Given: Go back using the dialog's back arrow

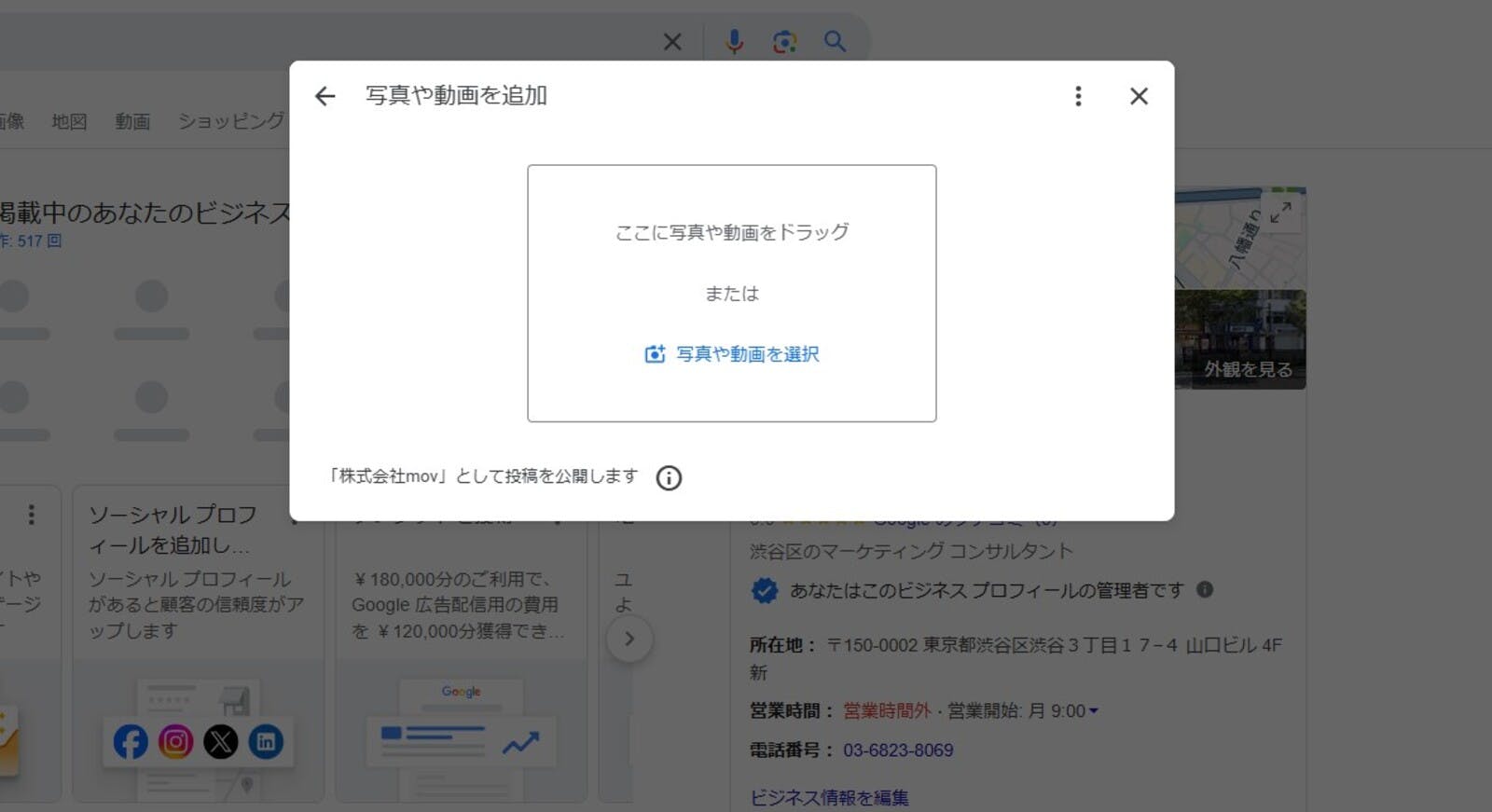Looking at the screenshot, I should point(325,96).
